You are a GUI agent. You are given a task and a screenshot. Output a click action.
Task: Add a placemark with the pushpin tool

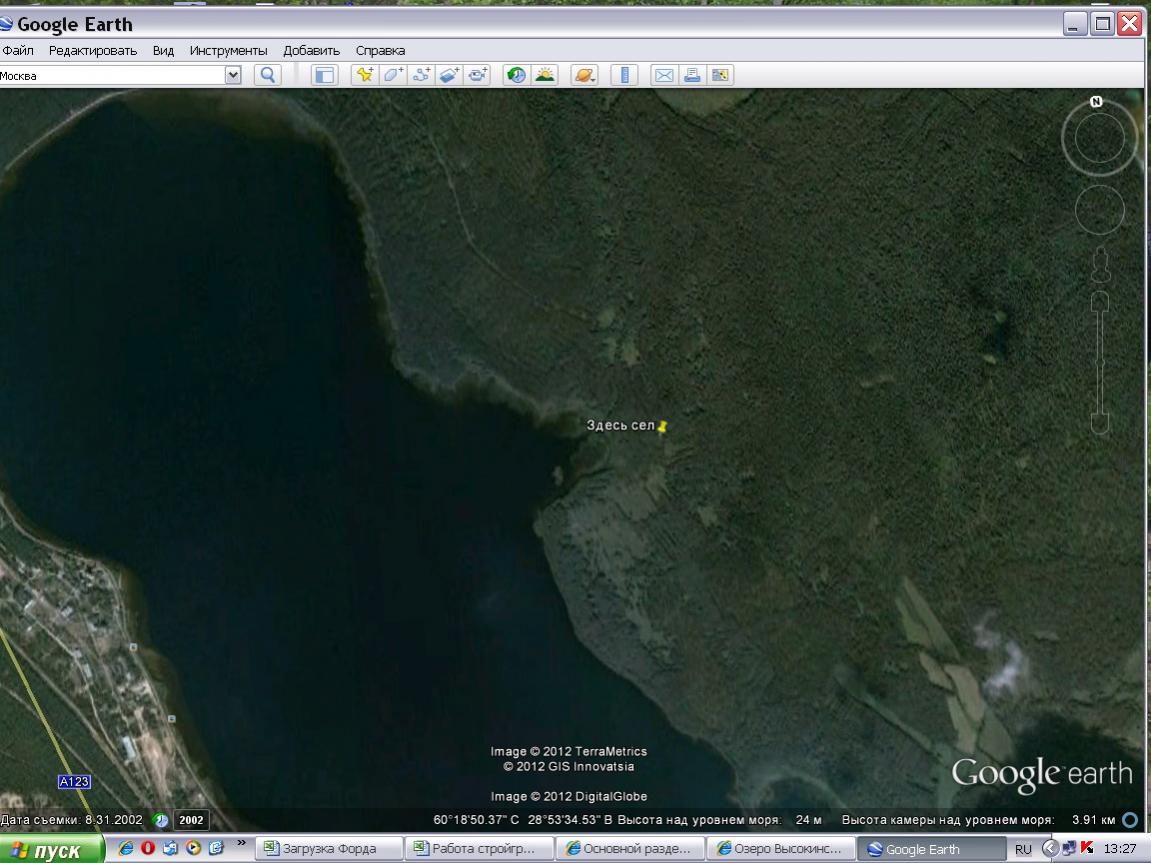click(x=365, y=75)
